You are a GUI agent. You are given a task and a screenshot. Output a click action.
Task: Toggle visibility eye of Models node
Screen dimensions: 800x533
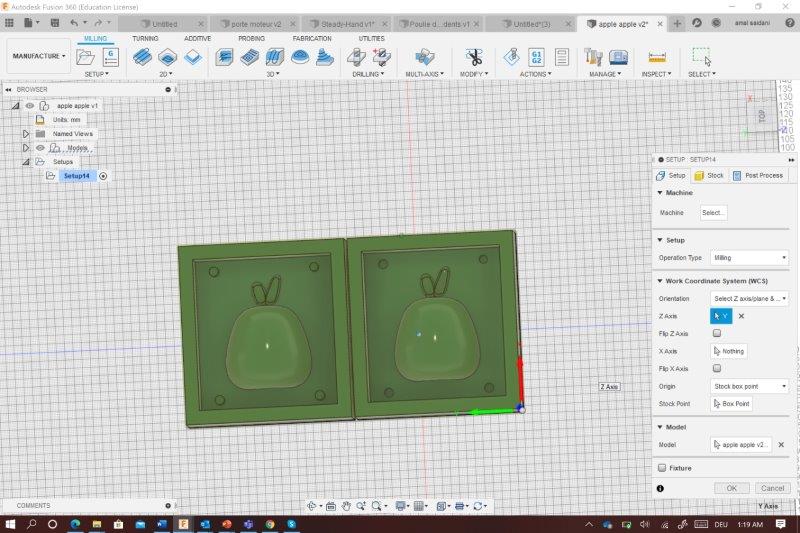tap(40, 148)
